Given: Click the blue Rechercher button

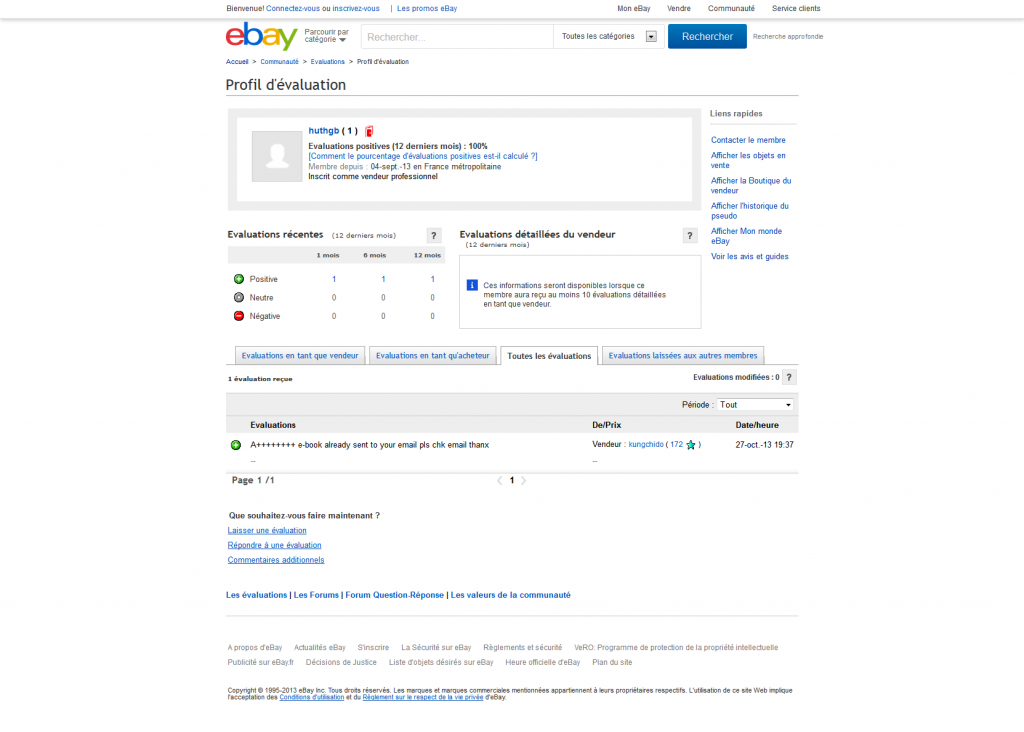Looking at the screenshot, I should coord(707,37).
